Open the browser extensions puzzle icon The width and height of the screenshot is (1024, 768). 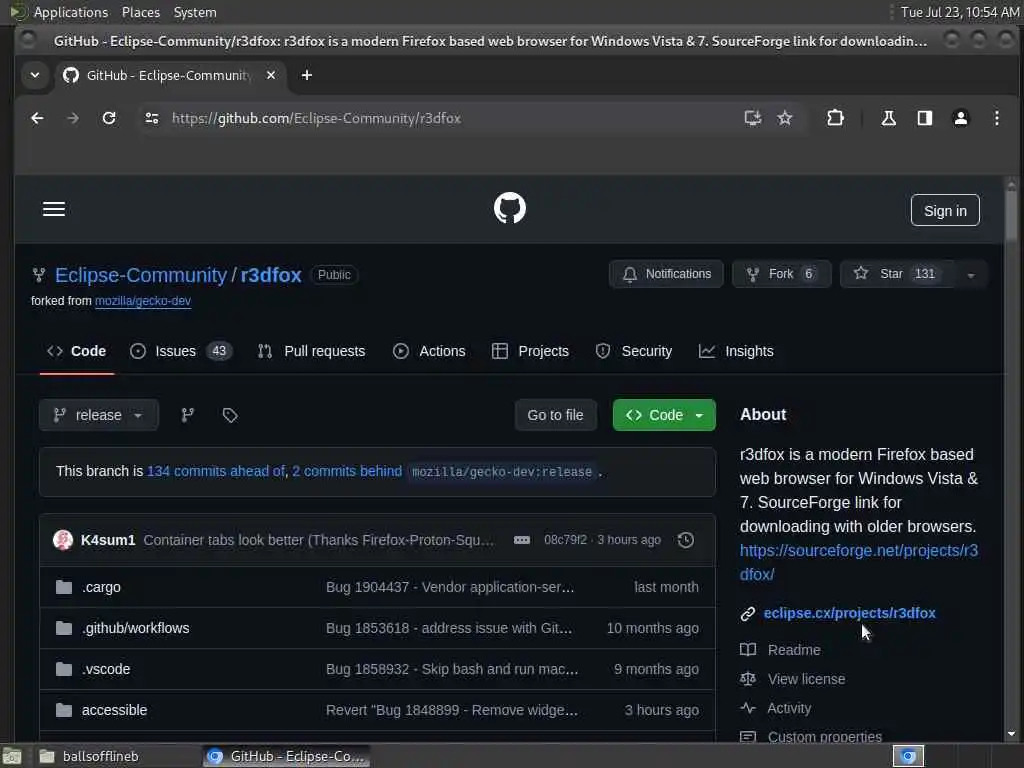[835, 118]
